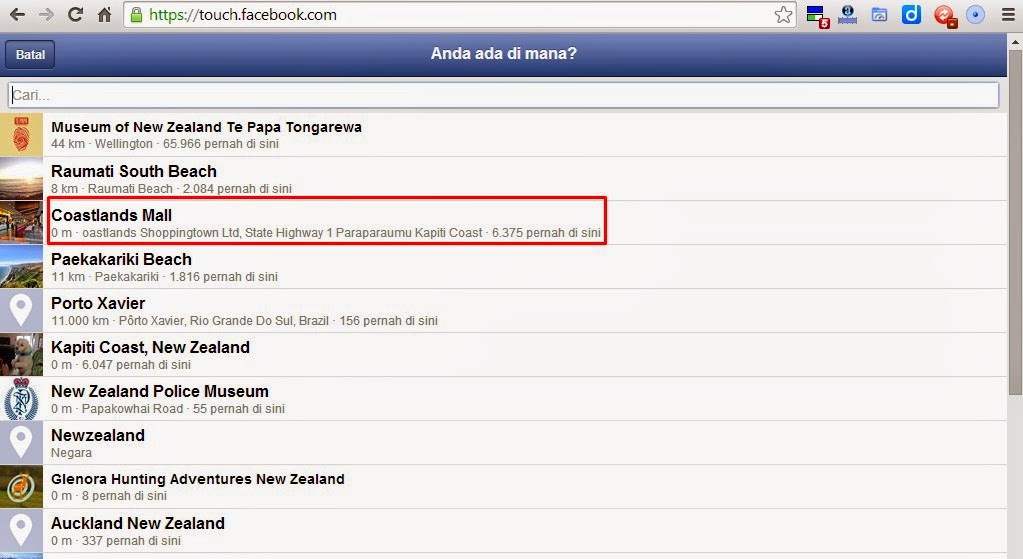Viewport: 1023px width, 559px height.
Task: Choose Newzealand Negara entry
Action: 503,443
